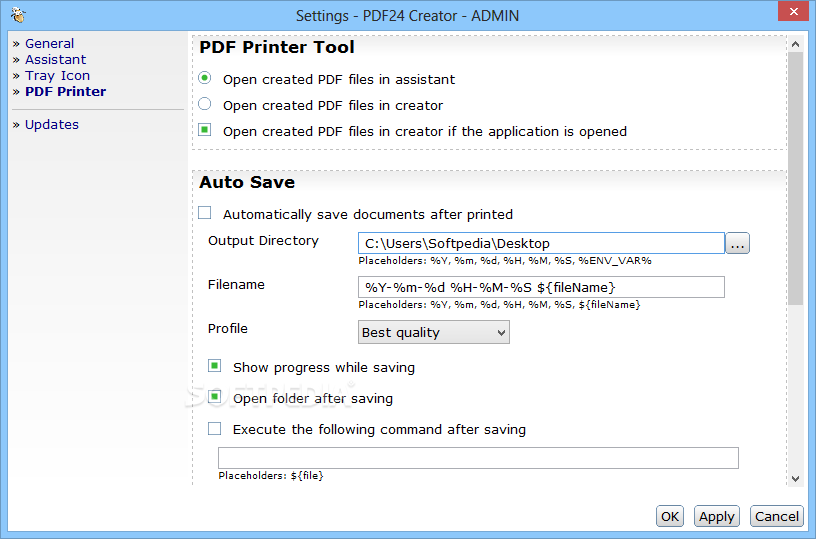Screen dimensions: 816x539
Task: Close the Settings window
Action: [794, 11]
